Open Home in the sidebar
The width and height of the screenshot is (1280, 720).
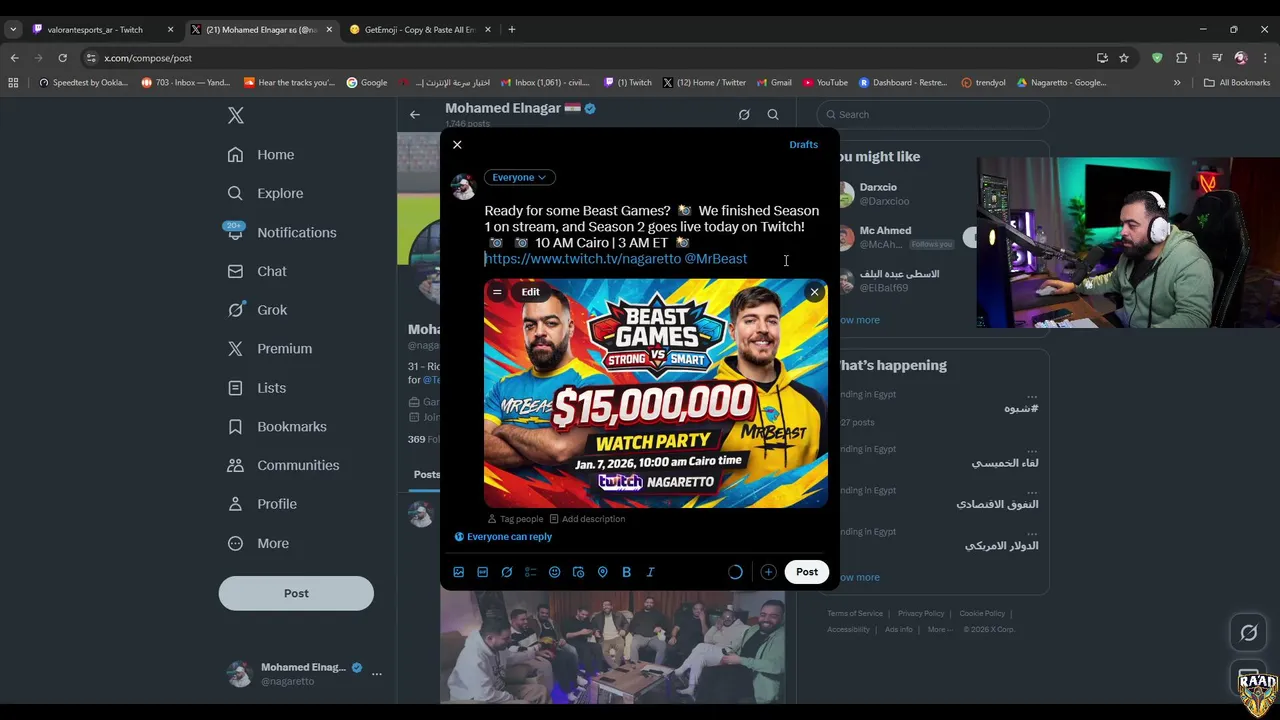pyautogui.click(x=261, y=155)
